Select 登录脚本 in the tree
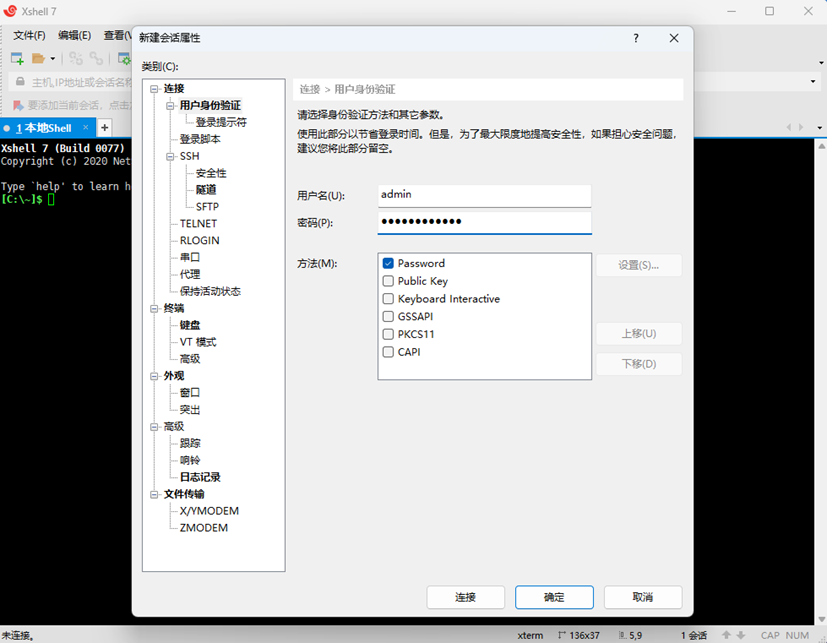The height and width of the screenshot is (643, 827). tap(200, 139)
